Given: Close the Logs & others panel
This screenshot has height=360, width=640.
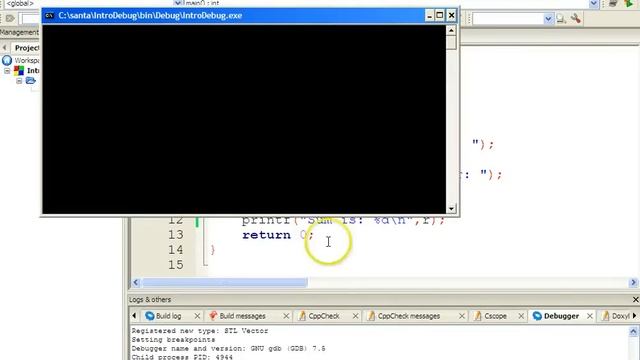Looking at the screenshot, I should pos(636,300).
